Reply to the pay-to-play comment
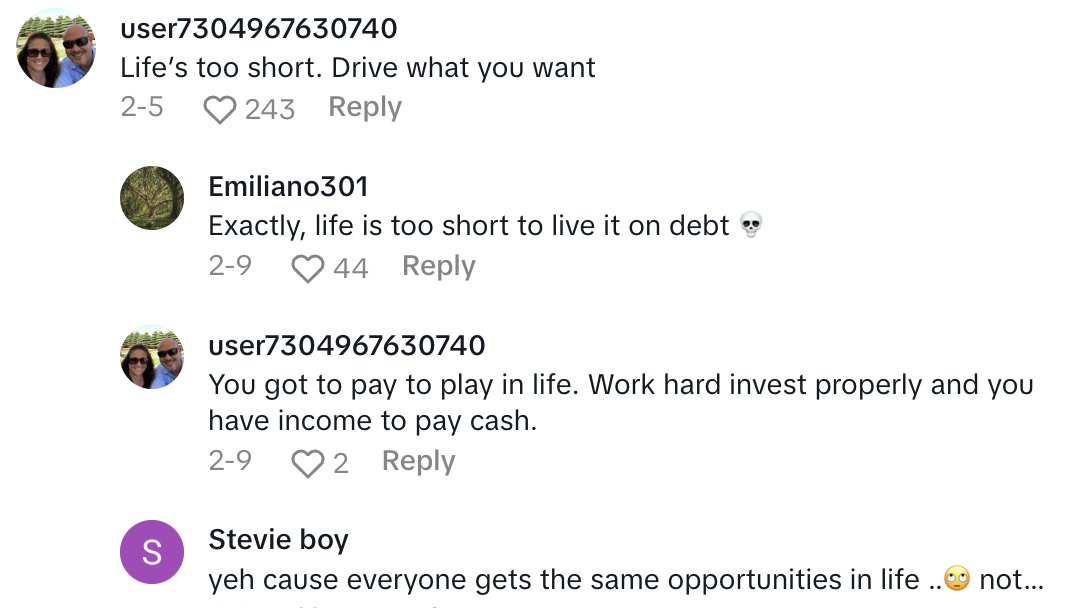1082x608 pixels. tap(417, 461)
